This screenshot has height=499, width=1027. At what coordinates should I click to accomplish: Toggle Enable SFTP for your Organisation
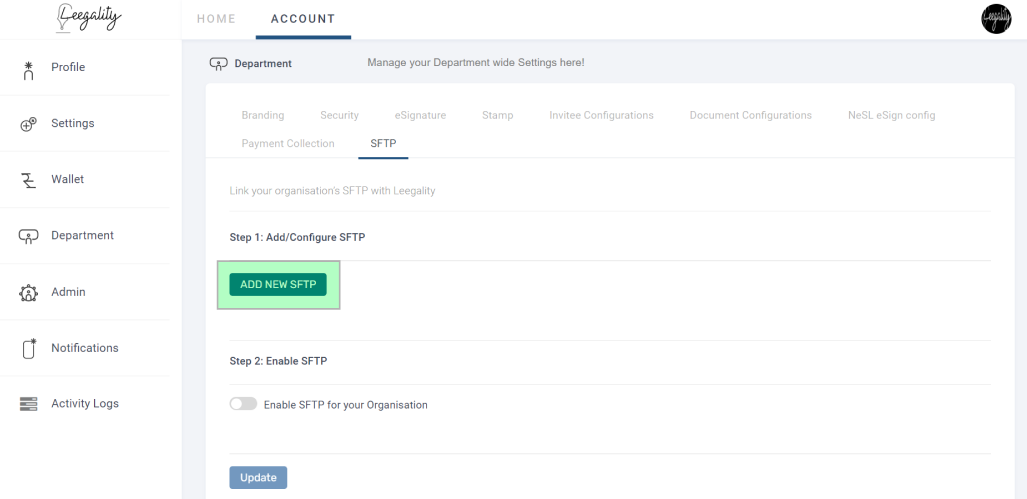coord(243,404)
